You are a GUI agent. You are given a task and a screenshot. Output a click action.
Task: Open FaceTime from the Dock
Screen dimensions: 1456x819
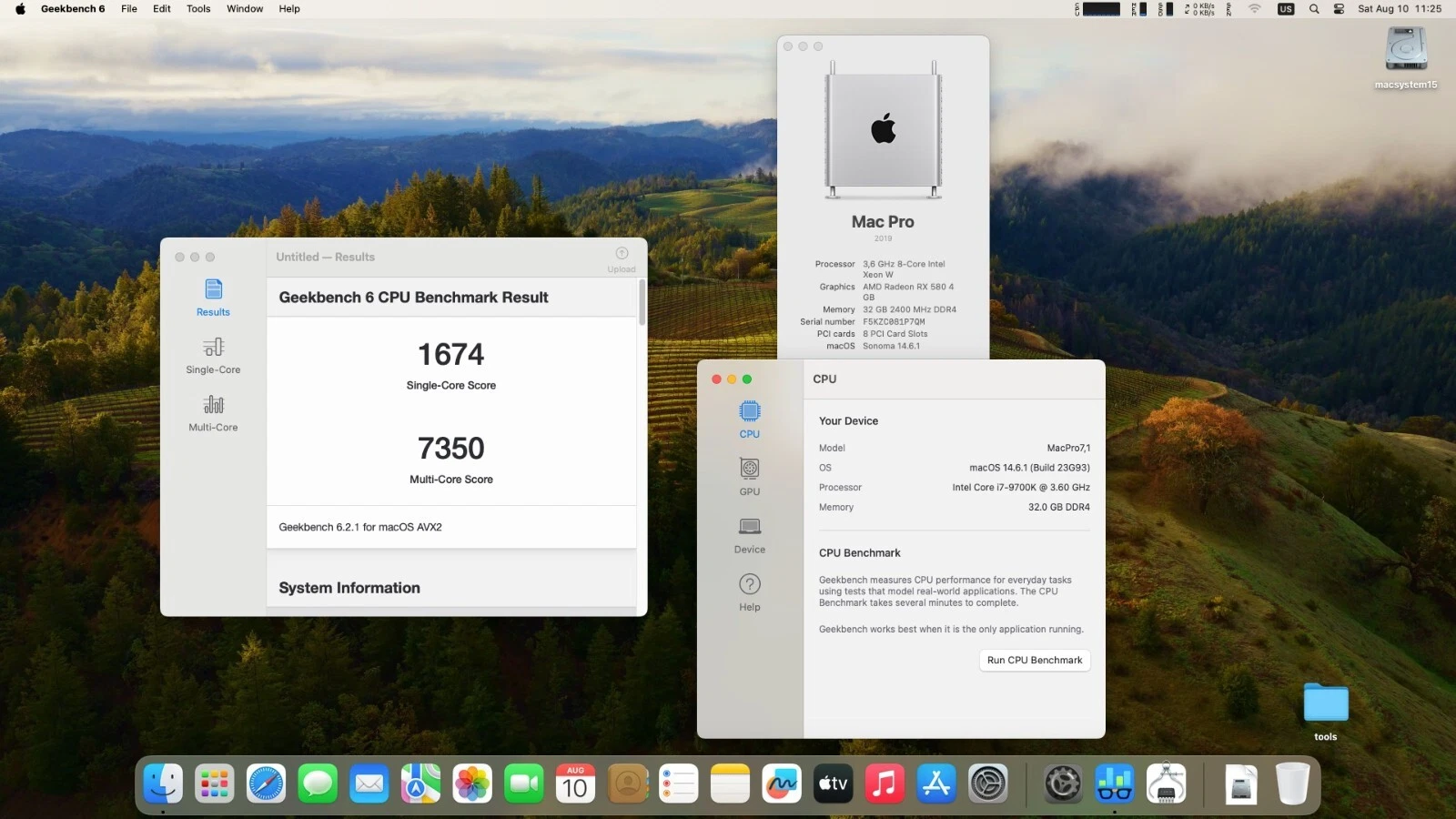tap(524, 784)
